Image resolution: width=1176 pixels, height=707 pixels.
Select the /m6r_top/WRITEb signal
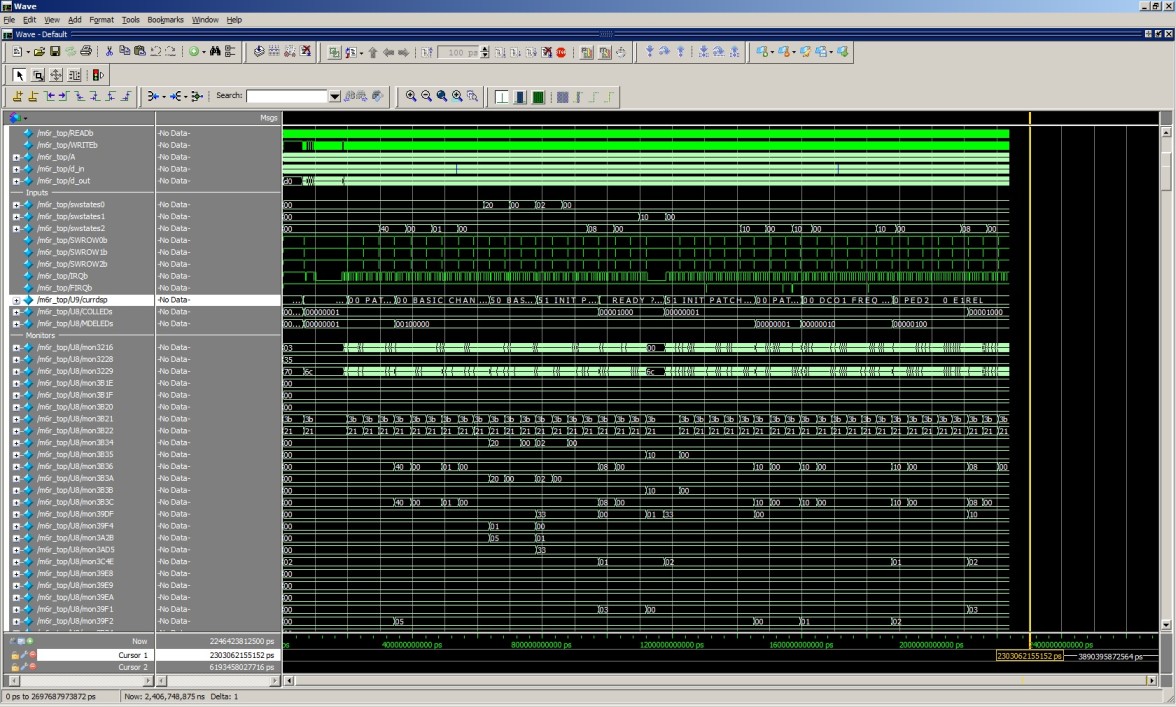tap(68, 145)
